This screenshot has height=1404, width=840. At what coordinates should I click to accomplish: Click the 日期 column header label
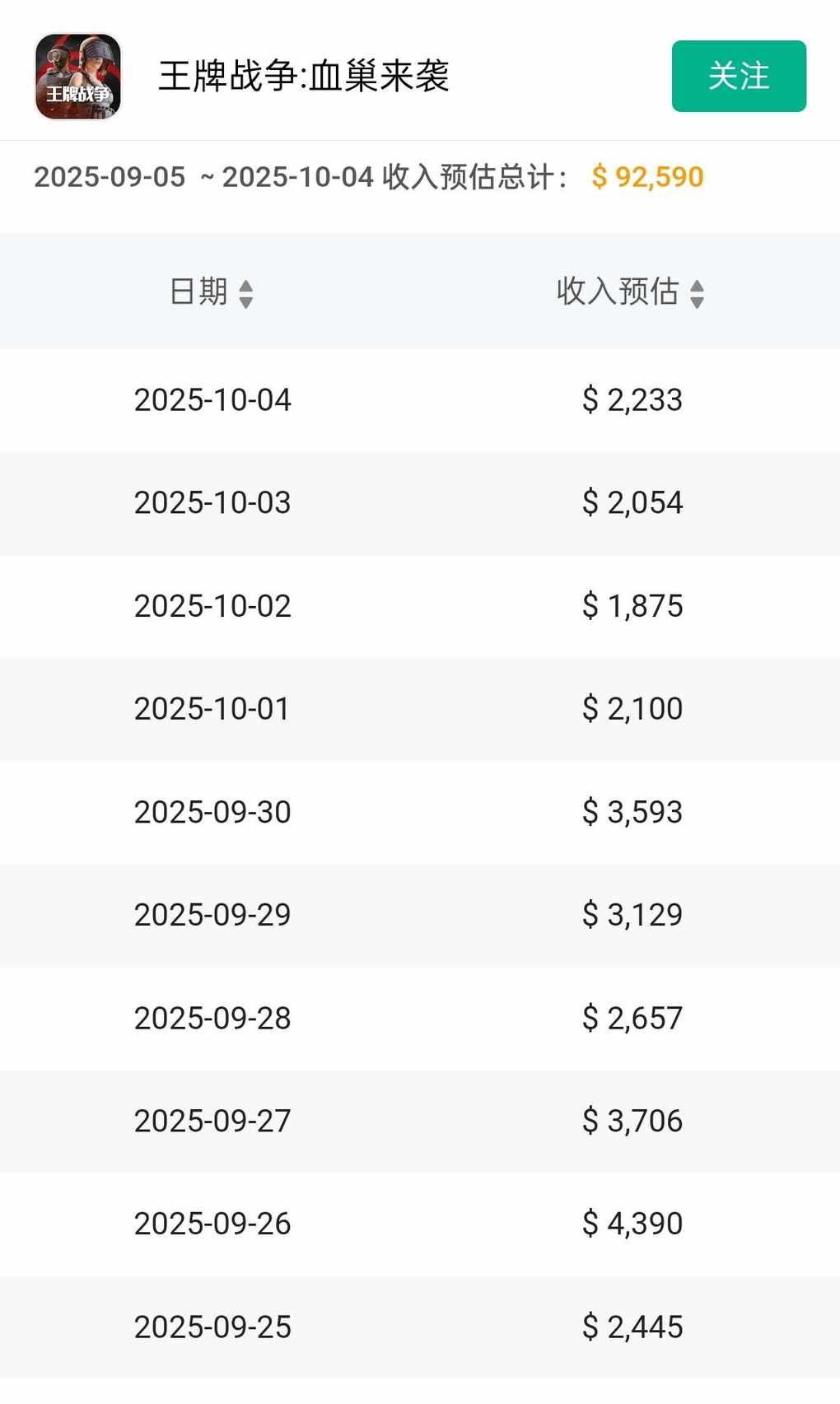pyautogui.click(x=198, y=292)
